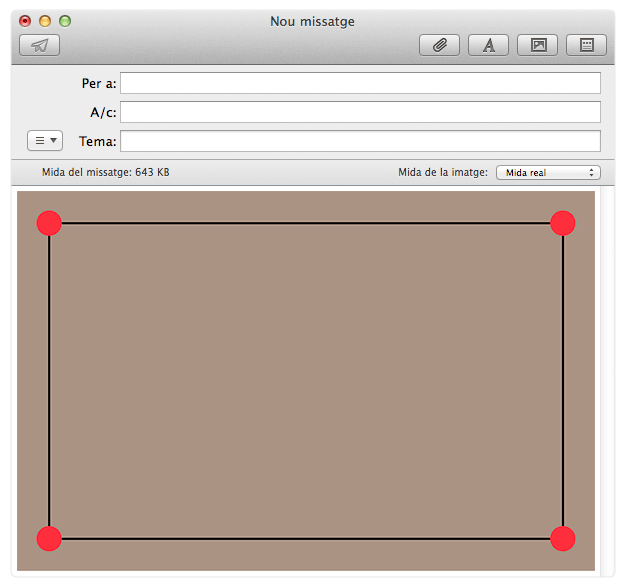The image size is (627, 588).
Task: Open the header fields customization dropdown
Action: 45,141
